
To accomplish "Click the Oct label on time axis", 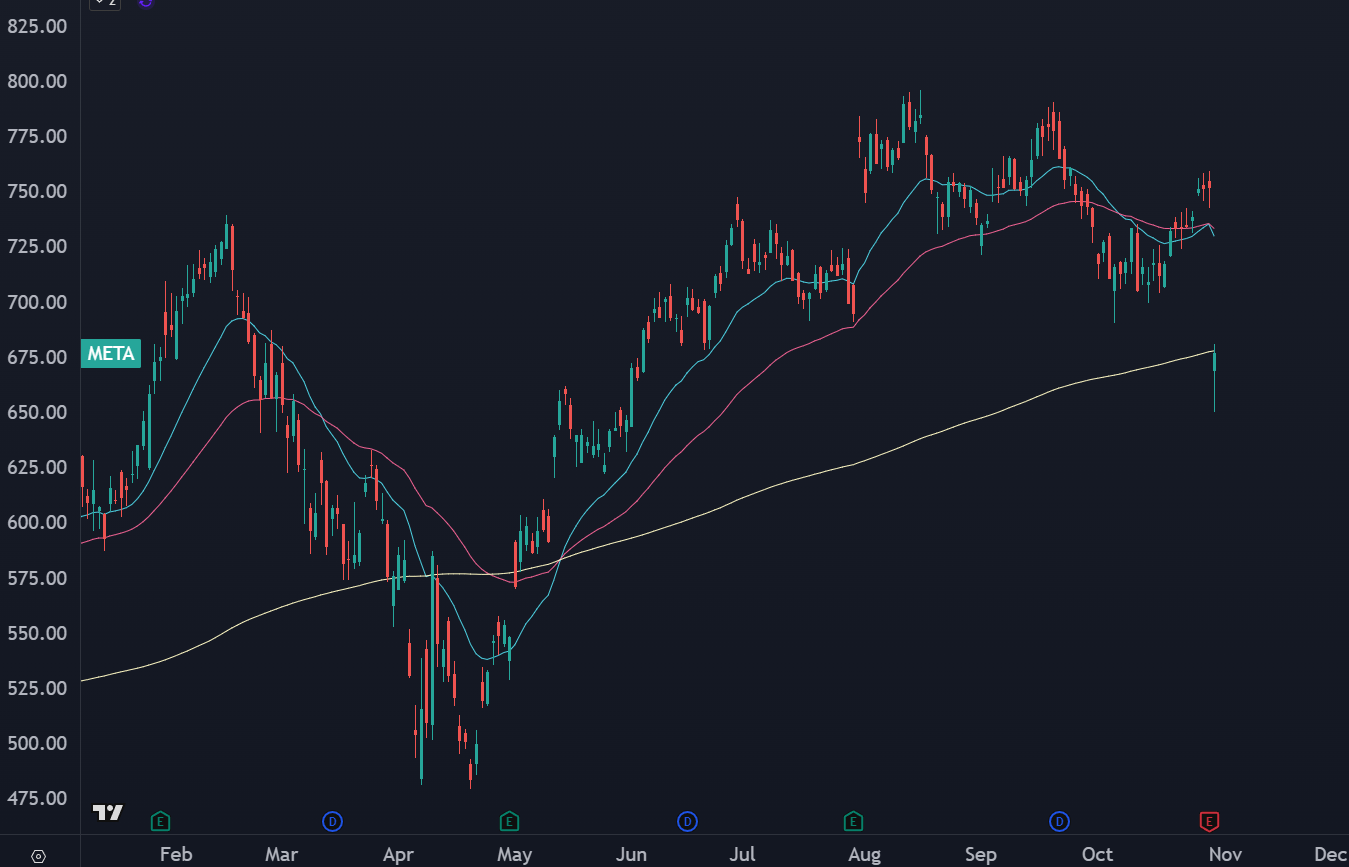I will [x=1097, y=854].
